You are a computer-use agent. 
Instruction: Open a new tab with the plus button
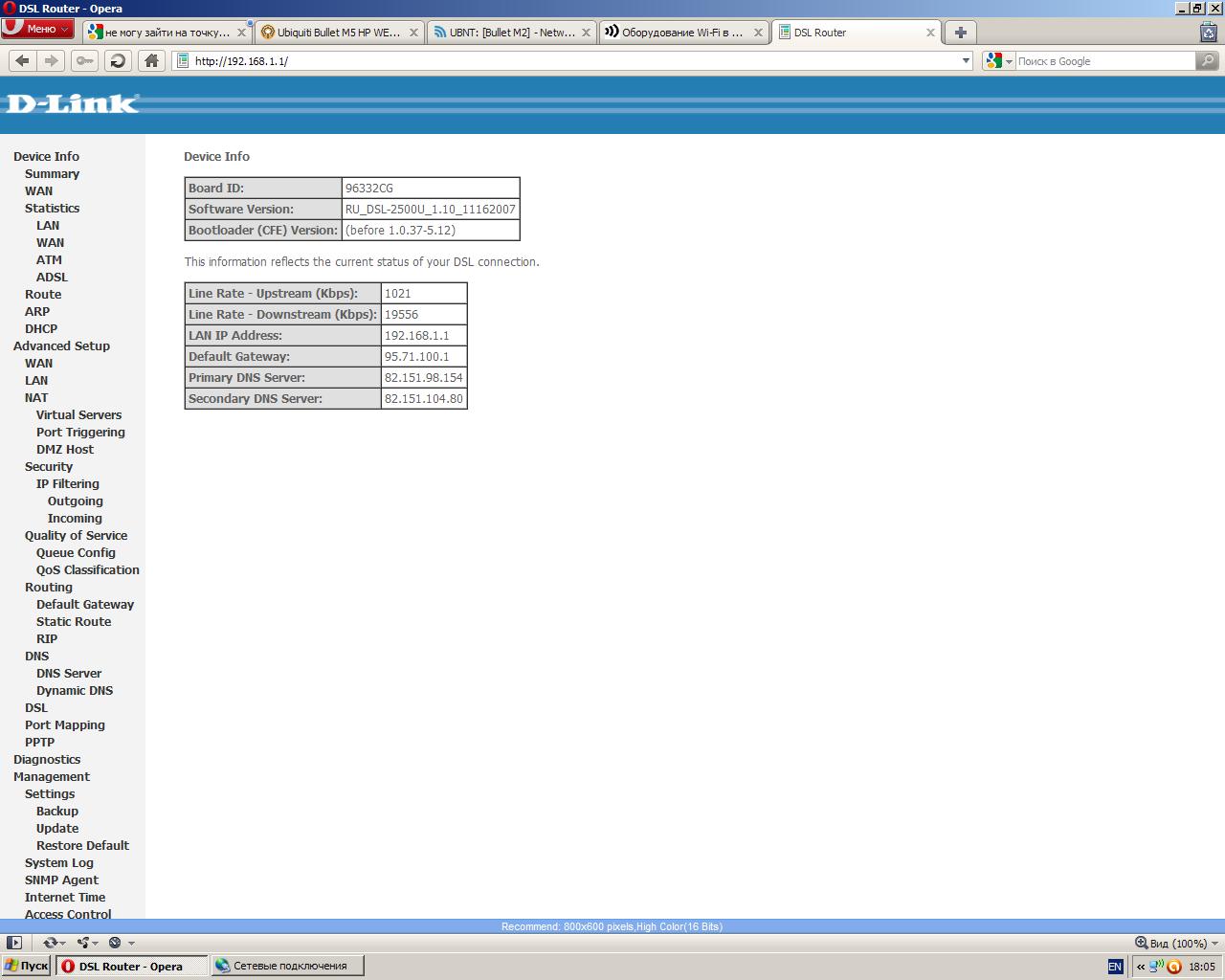pyautogui.click(x=960, y=32)
